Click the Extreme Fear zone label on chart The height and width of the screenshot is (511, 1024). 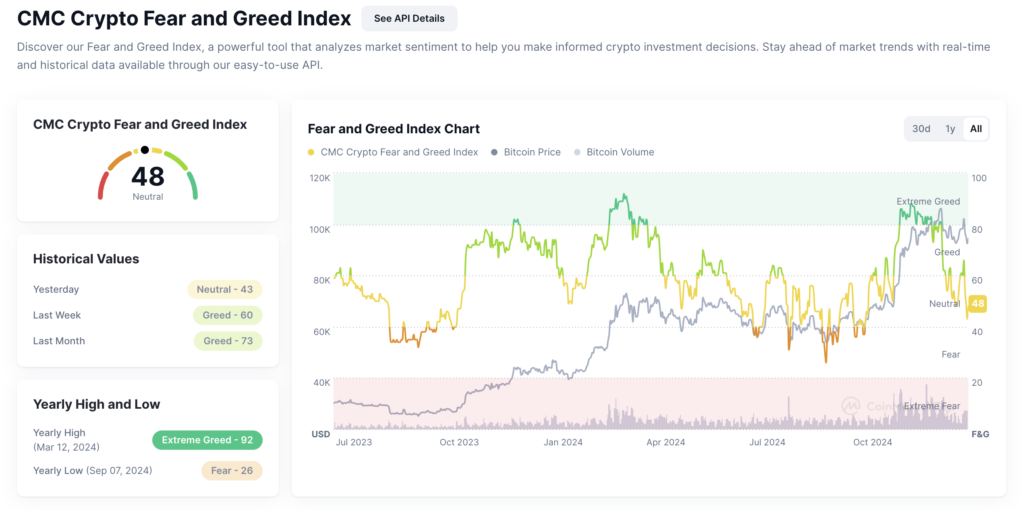[x=932, y=406]
